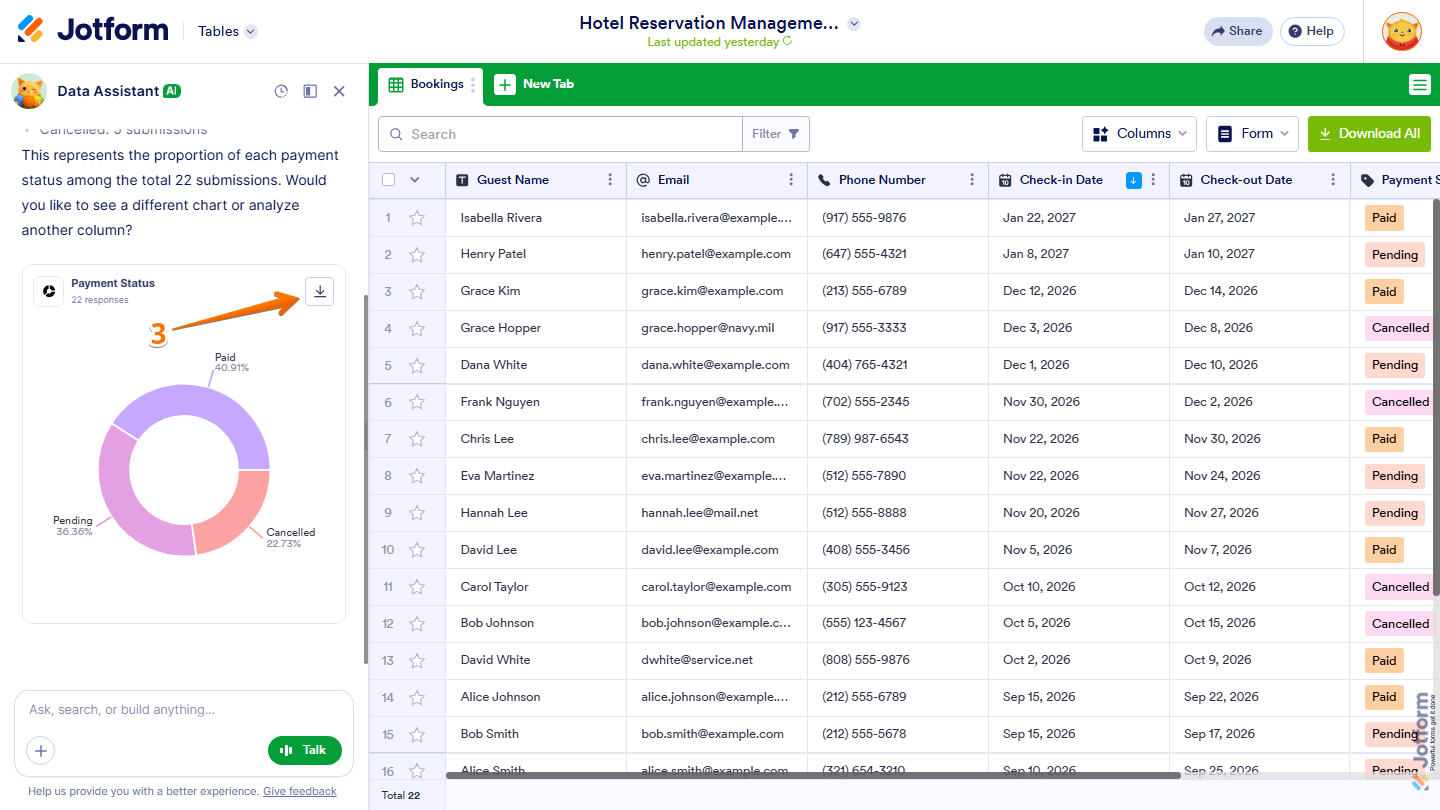
Task: Click Pending status tag for Henry Patel
Action: tap(1394, 255)
